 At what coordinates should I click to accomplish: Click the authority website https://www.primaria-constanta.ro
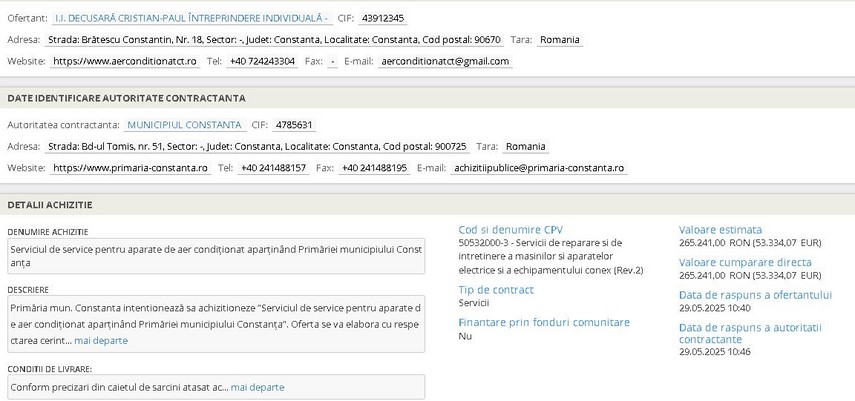click(130, 168)
